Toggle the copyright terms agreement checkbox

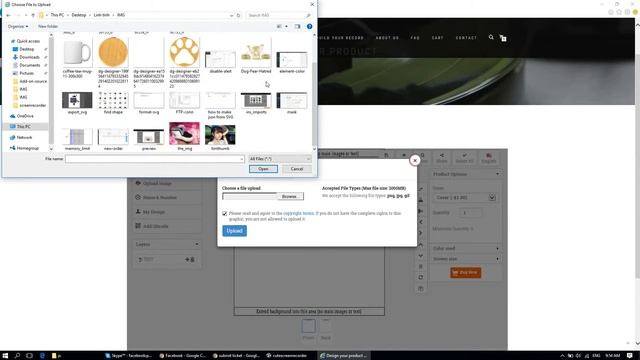(x=224, y=213)
